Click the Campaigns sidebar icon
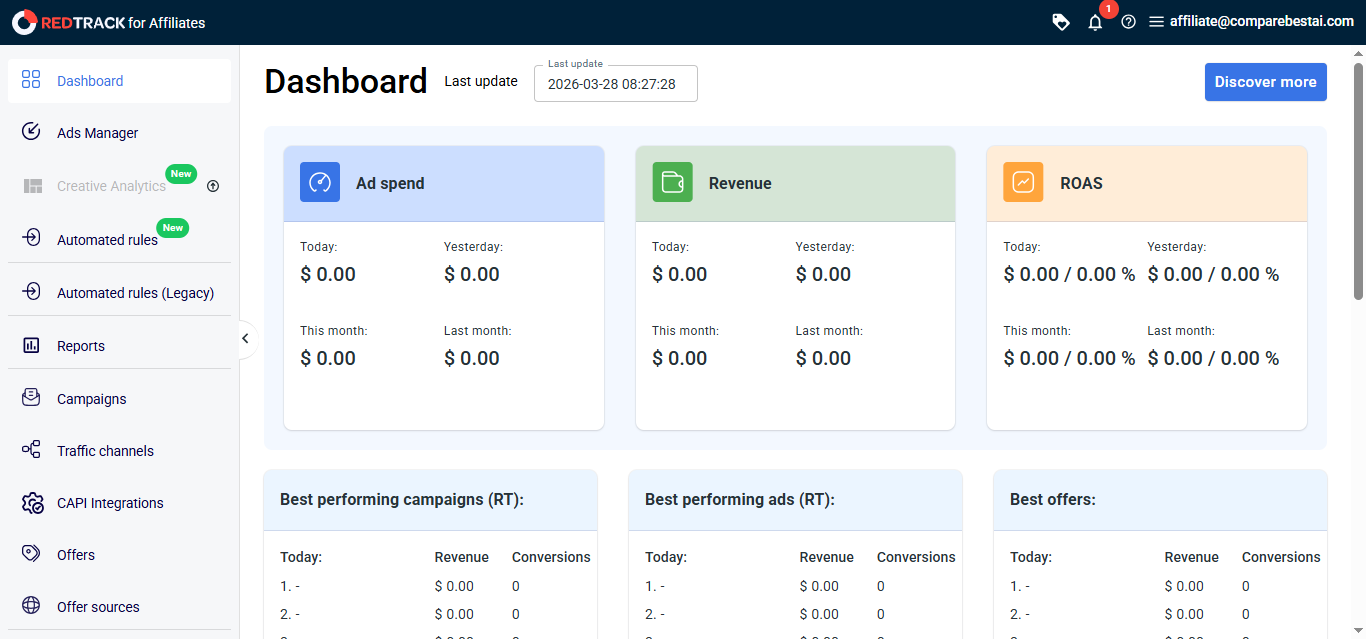Screen dimensions: 1366x639 click(31, 398)
